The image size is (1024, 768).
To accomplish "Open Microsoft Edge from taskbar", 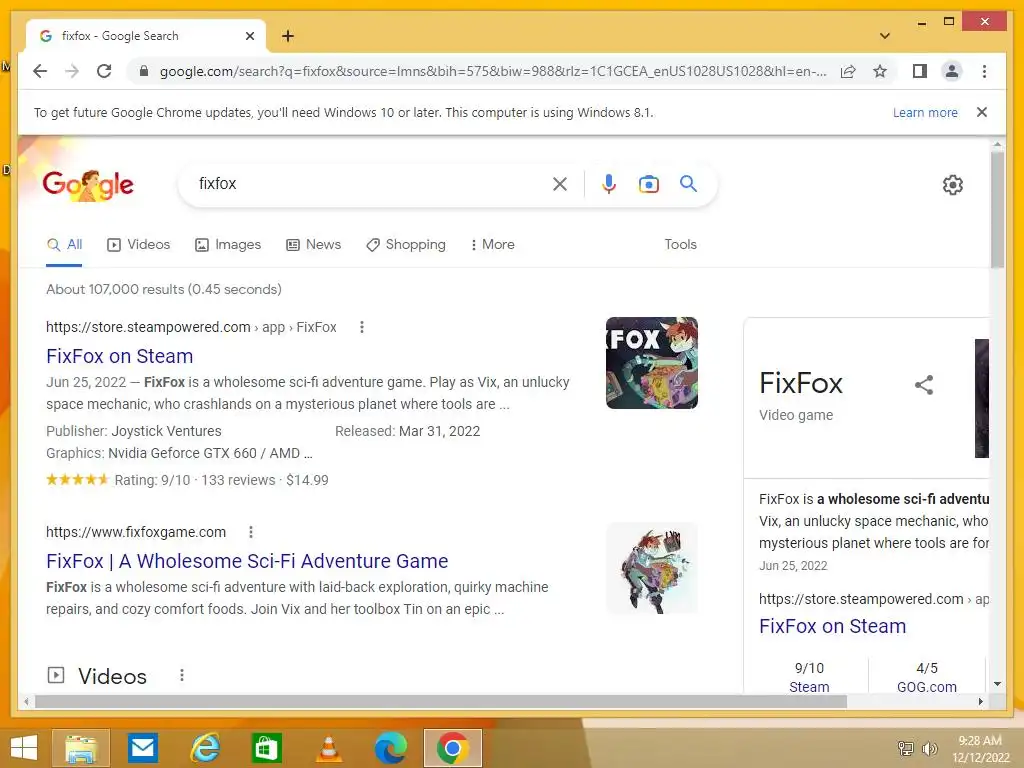I will click(x=391, y=748).
